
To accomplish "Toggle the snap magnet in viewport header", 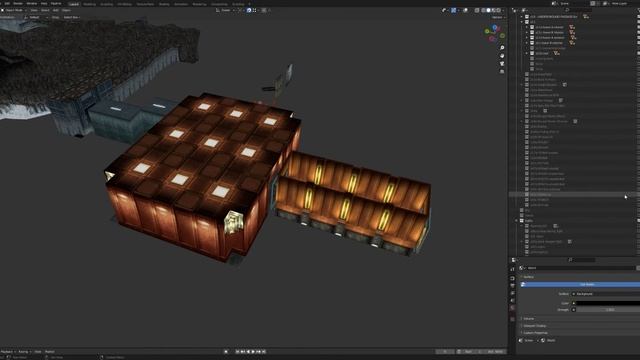I will pos(249,10).
